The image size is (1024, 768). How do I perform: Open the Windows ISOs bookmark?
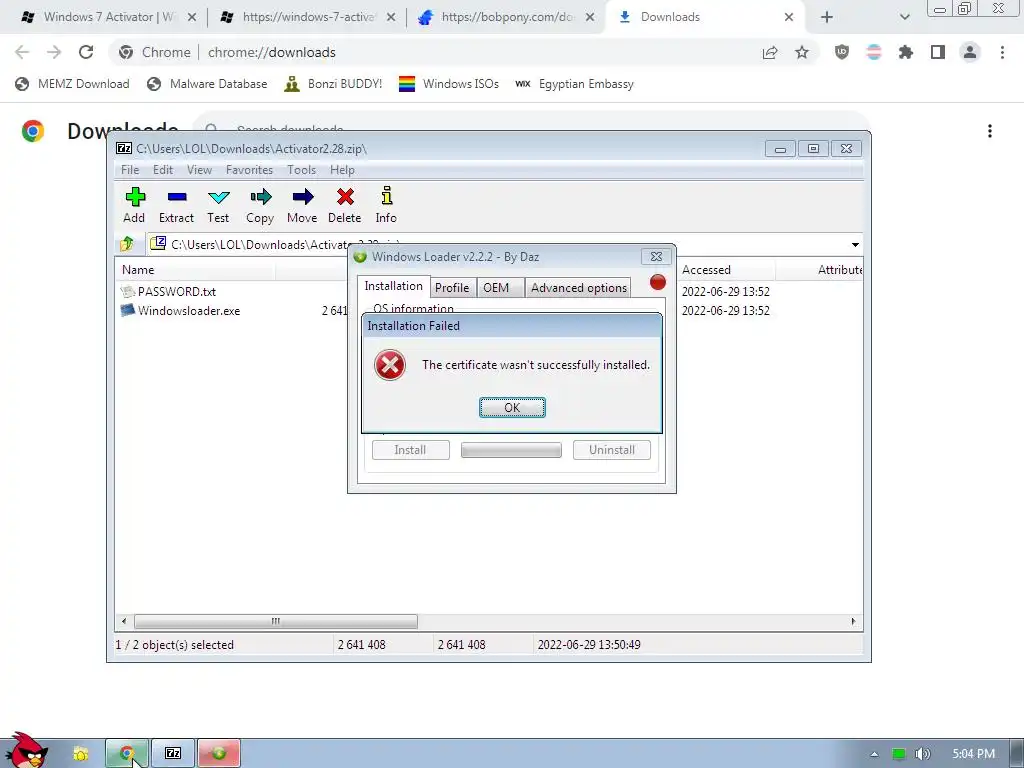[x=449, y=84]
